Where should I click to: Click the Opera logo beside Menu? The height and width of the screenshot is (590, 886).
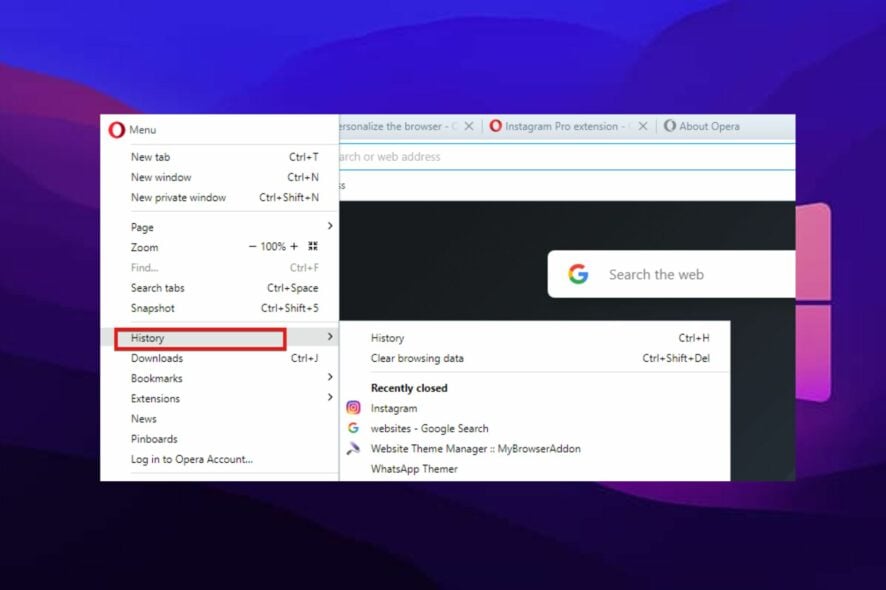click(116, 130)
